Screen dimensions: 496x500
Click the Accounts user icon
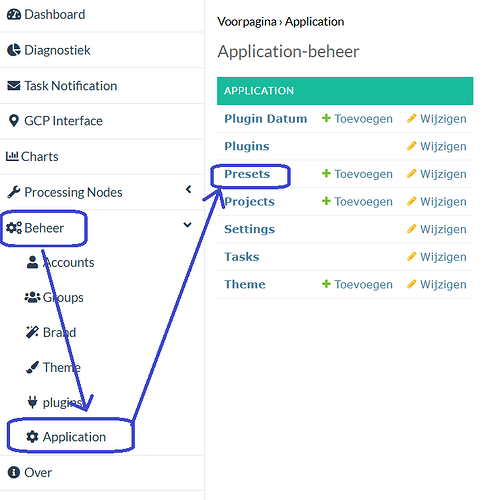32,262
